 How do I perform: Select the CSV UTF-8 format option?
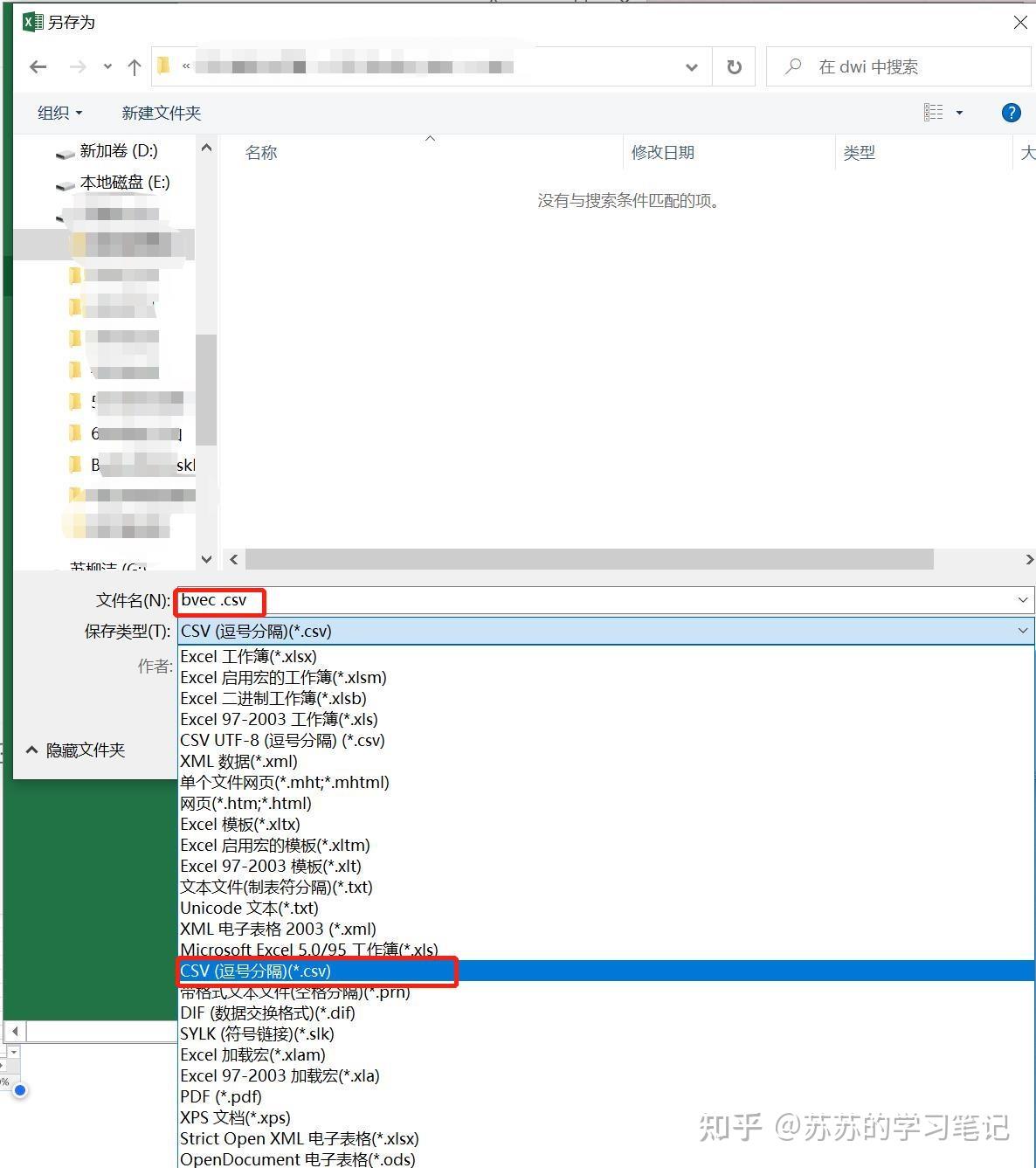click(282, 740)
